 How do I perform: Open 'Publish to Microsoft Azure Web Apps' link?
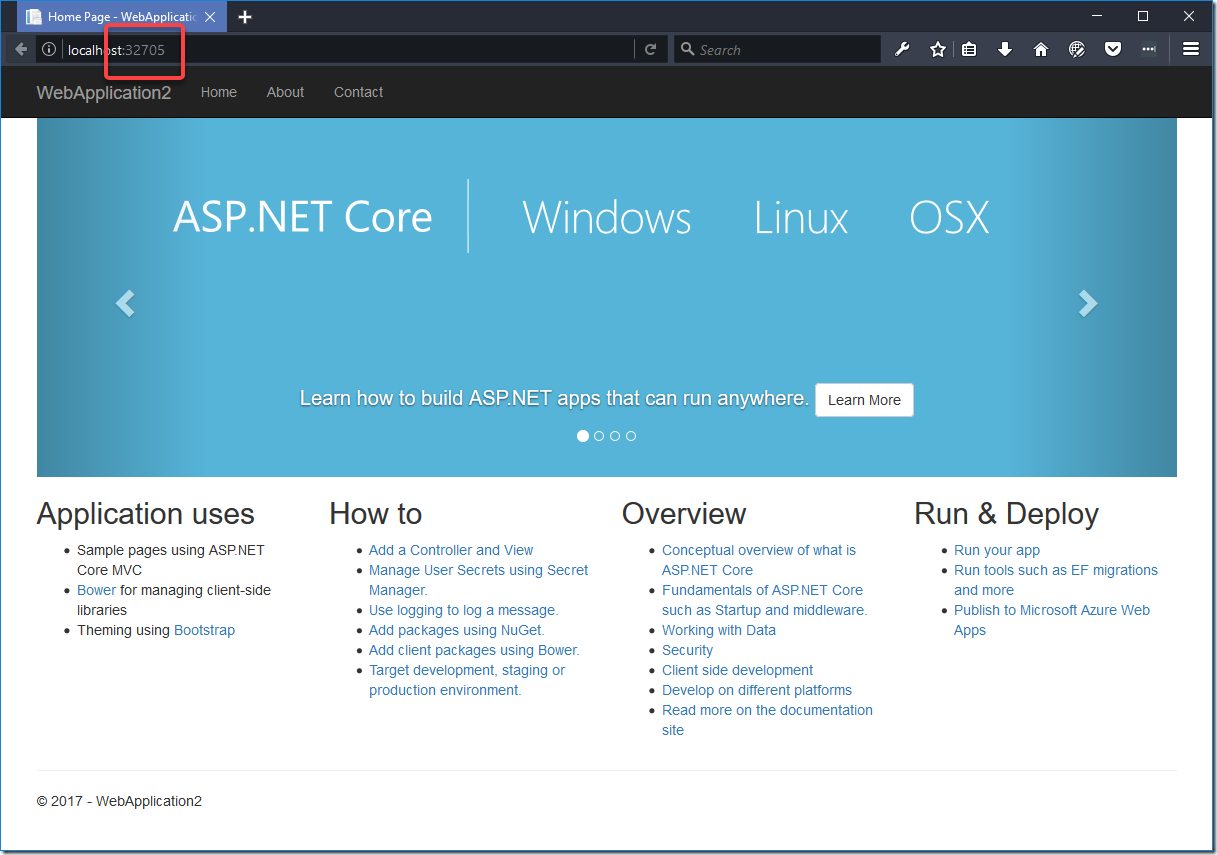(1052, 620)
